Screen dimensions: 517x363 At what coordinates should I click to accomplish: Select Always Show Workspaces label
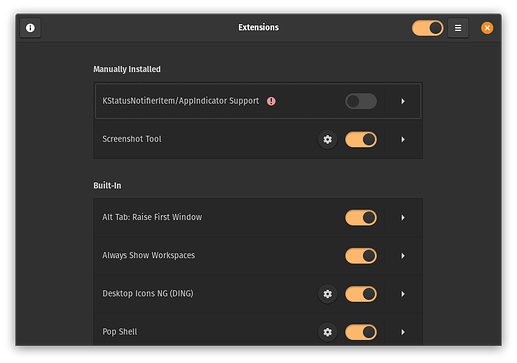(148, 256)
